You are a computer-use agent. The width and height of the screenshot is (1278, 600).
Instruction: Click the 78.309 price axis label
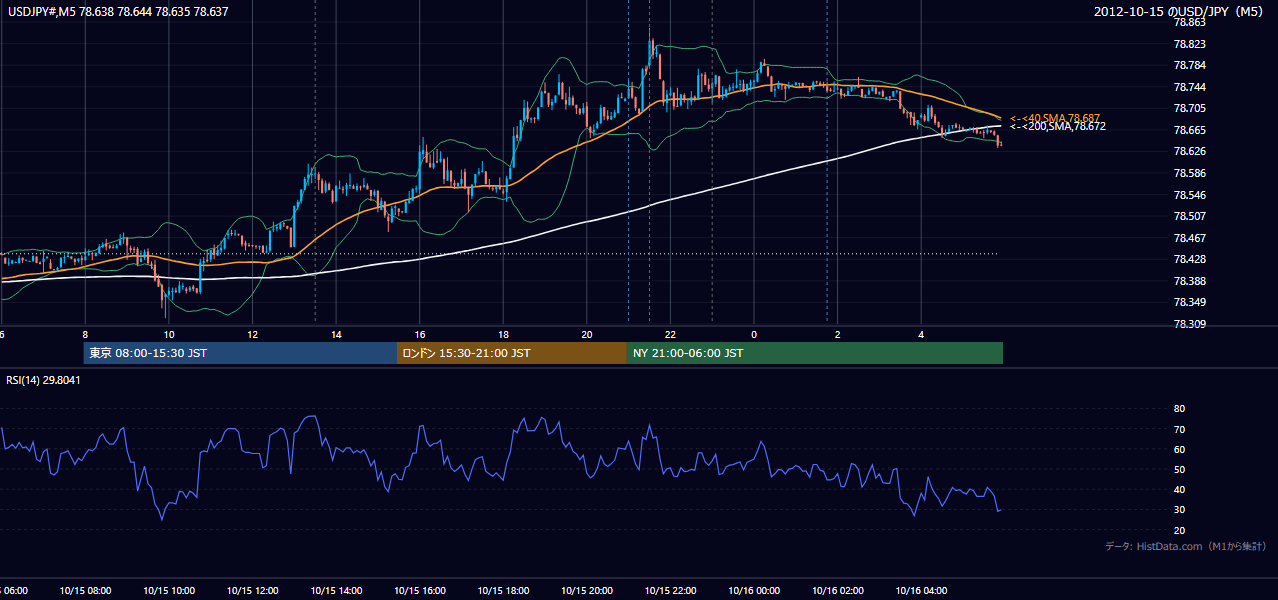pyautogui.click(x=1191, y=324)
